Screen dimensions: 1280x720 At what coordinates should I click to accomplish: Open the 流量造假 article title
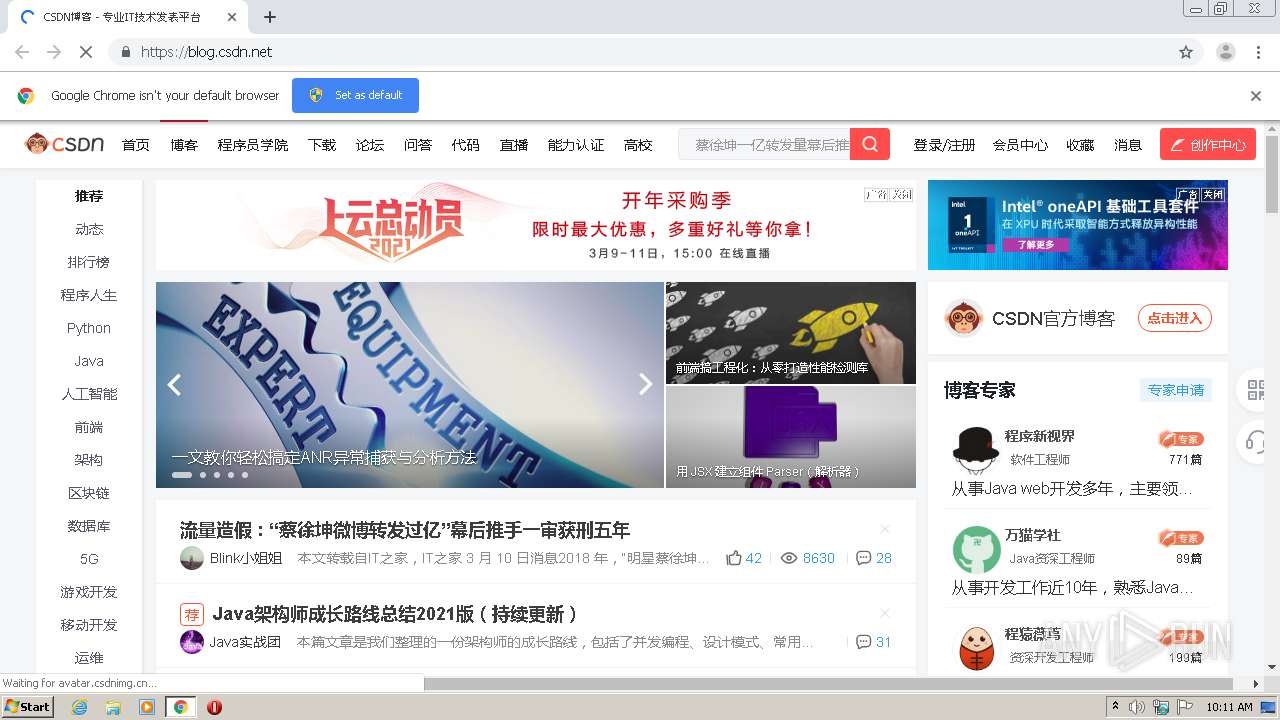tap(405, 530)
